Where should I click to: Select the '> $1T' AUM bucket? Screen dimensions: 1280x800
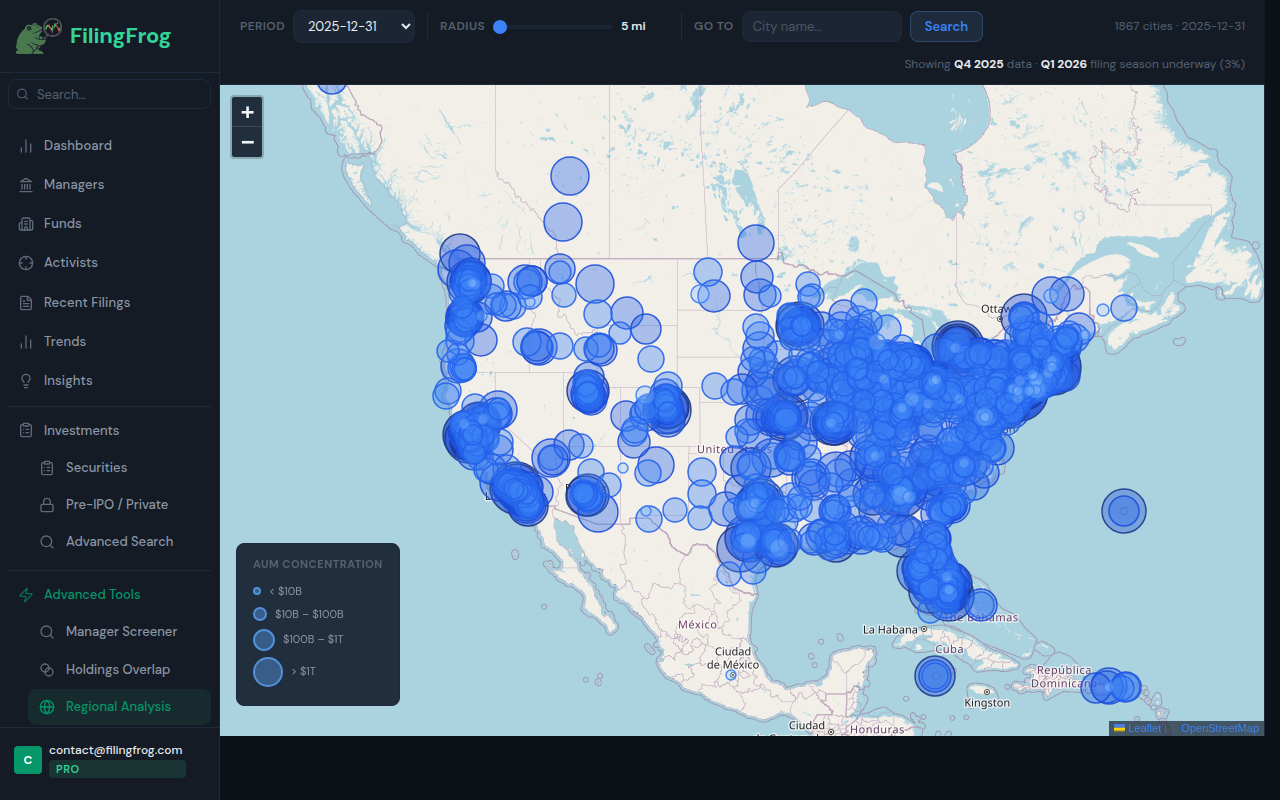(267, 671)
